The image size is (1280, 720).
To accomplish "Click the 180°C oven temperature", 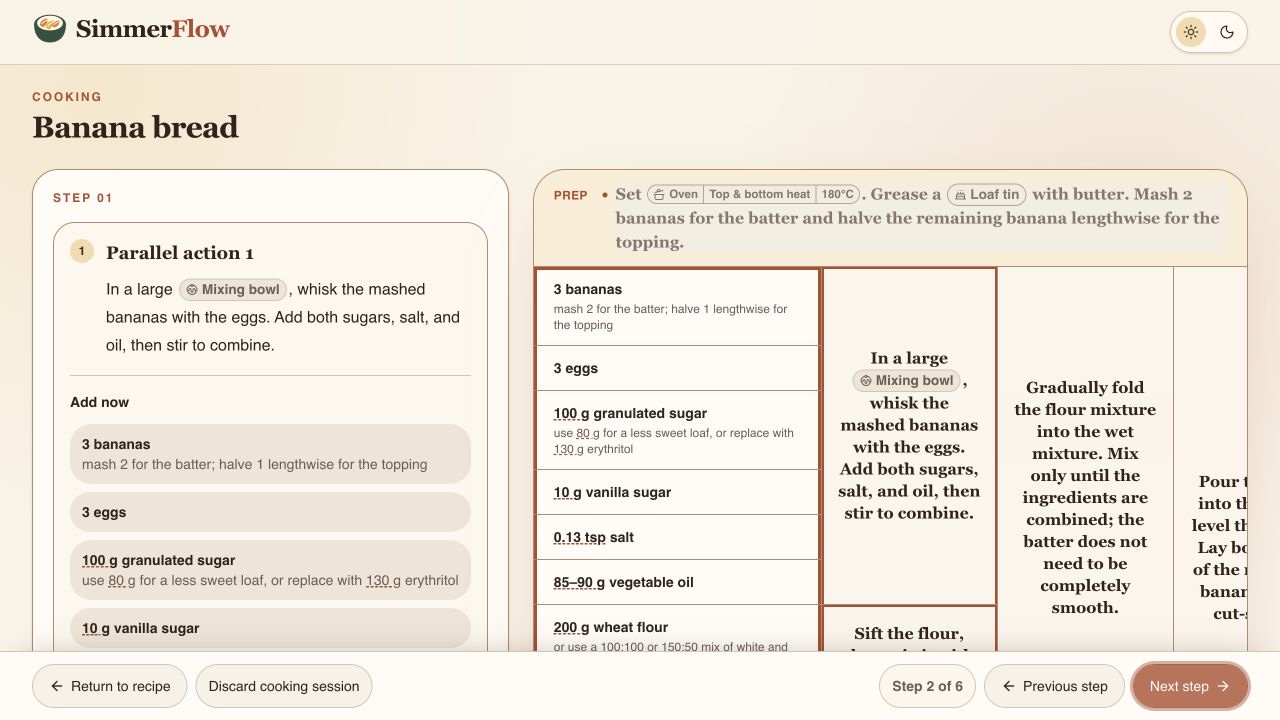I will click(x=838, y=194).
